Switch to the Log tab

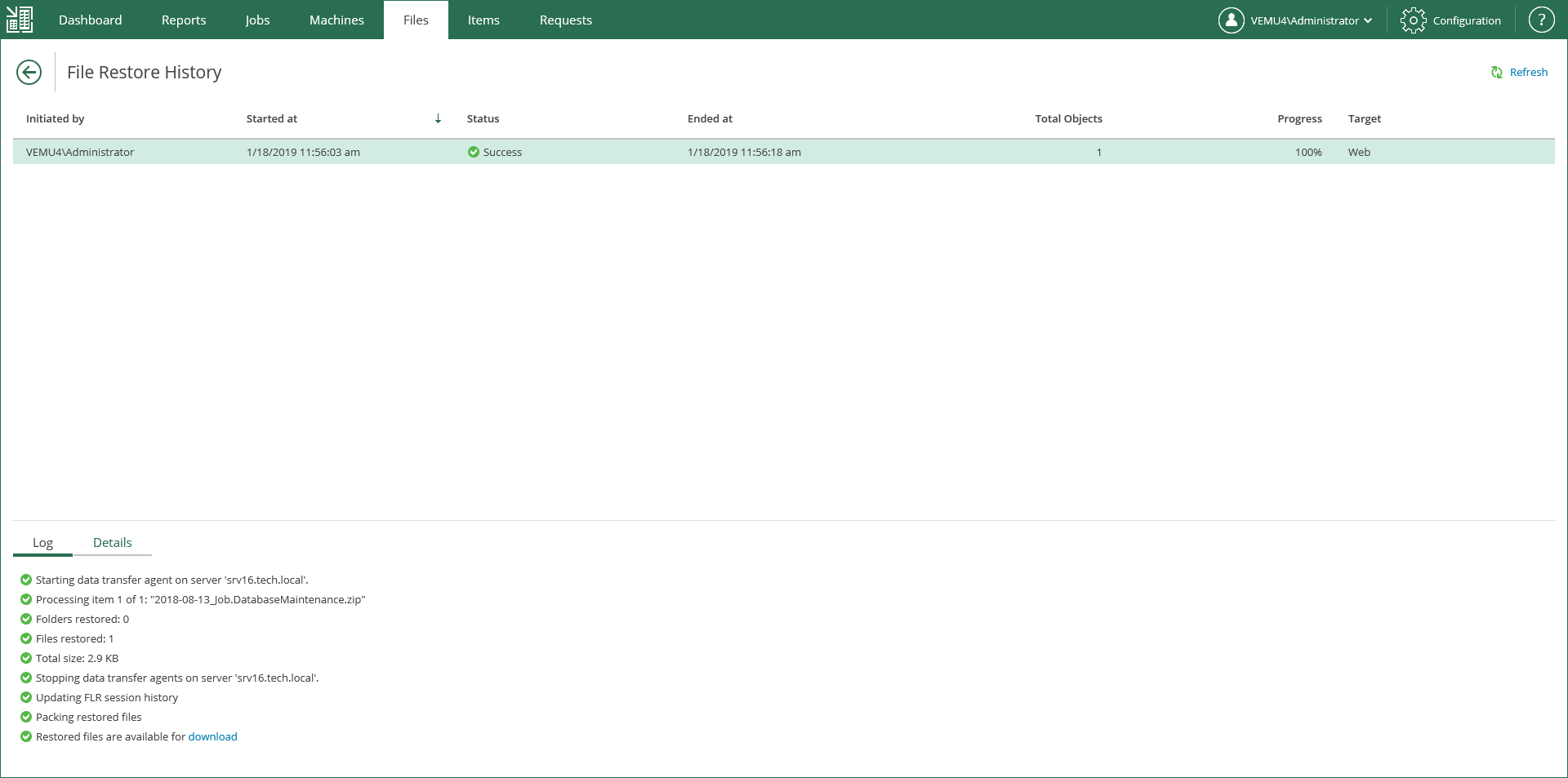42,543
